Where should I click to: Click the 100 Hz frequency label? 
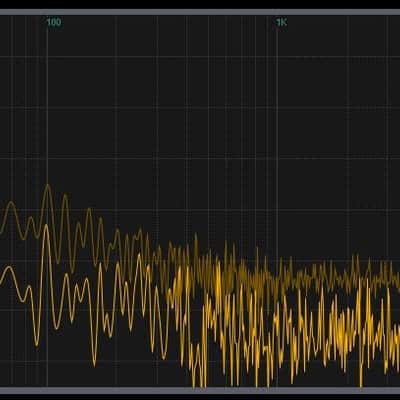click(x=54, y=22)
